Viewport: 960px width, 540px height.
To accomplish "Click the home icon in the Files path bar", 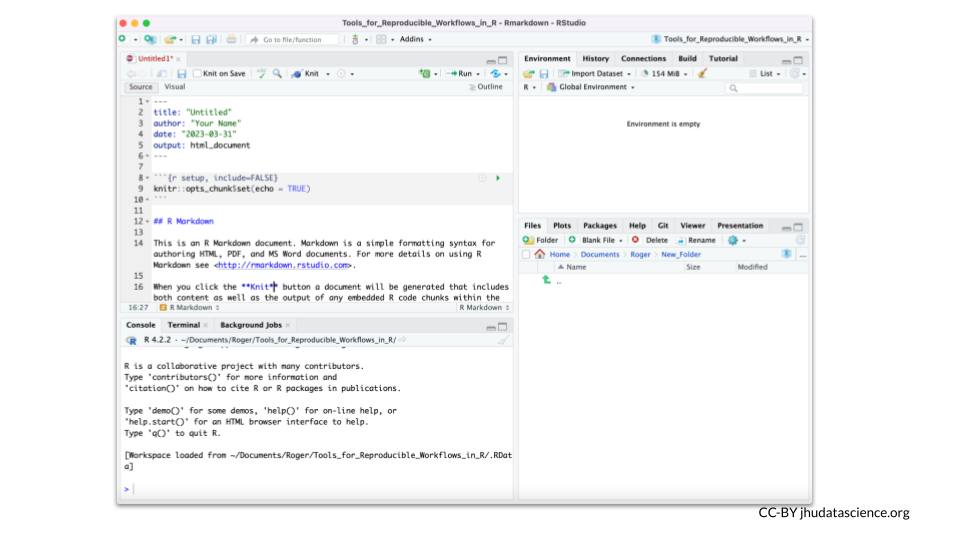I will click(x=539, y=254).
